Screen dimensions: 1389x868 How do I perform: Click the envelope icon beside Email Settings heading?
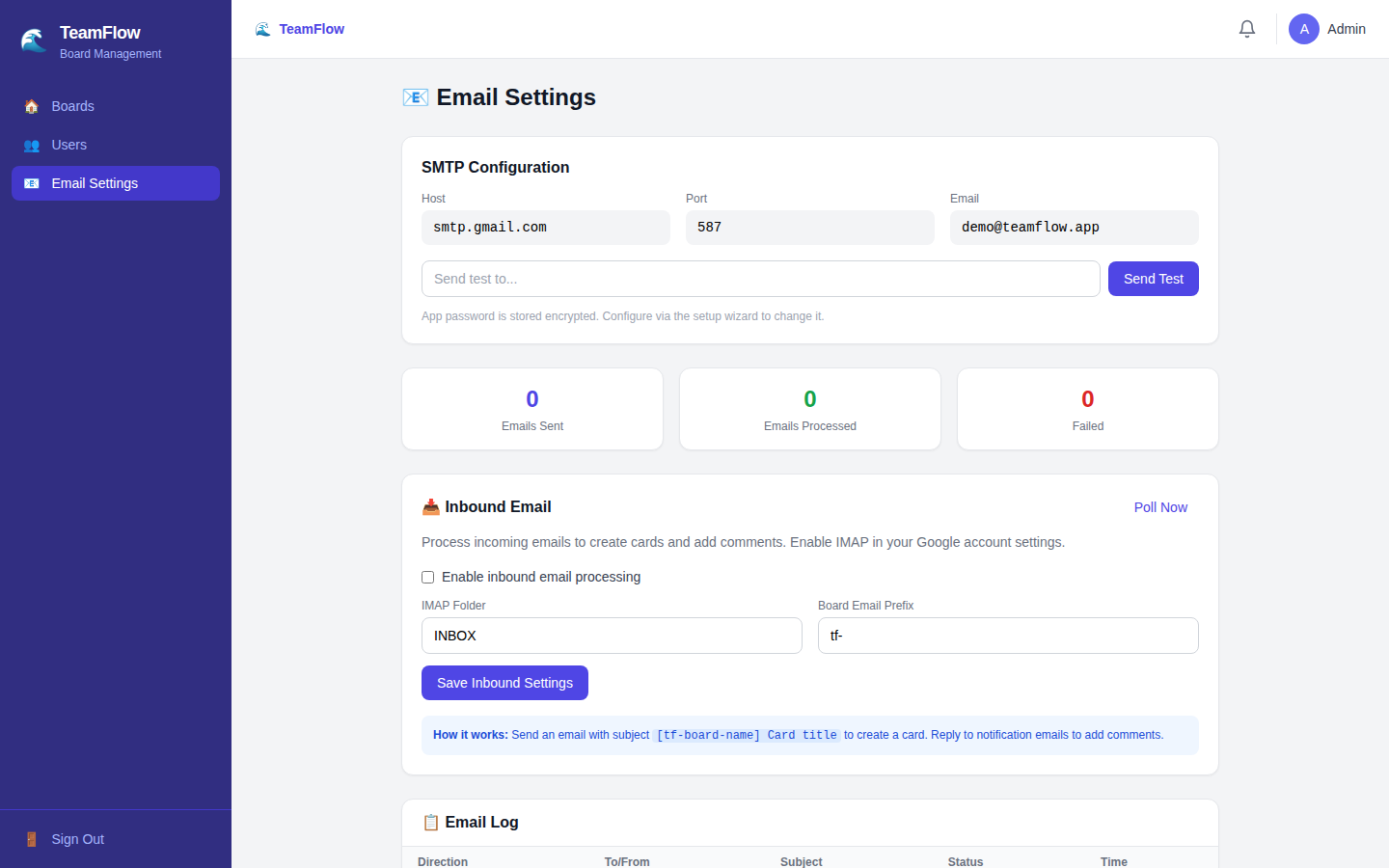click(415, 96)
